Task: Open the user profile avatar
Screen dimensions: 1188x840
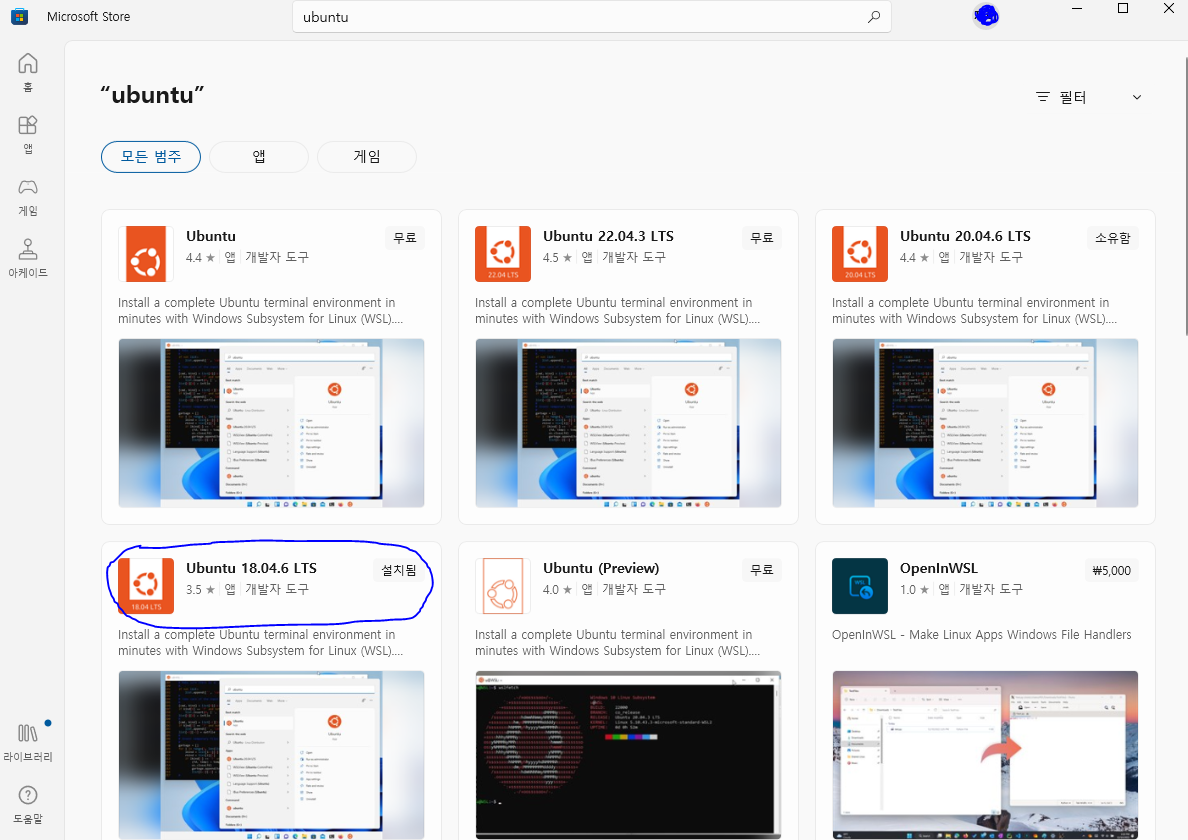Action: coord(986,15)
